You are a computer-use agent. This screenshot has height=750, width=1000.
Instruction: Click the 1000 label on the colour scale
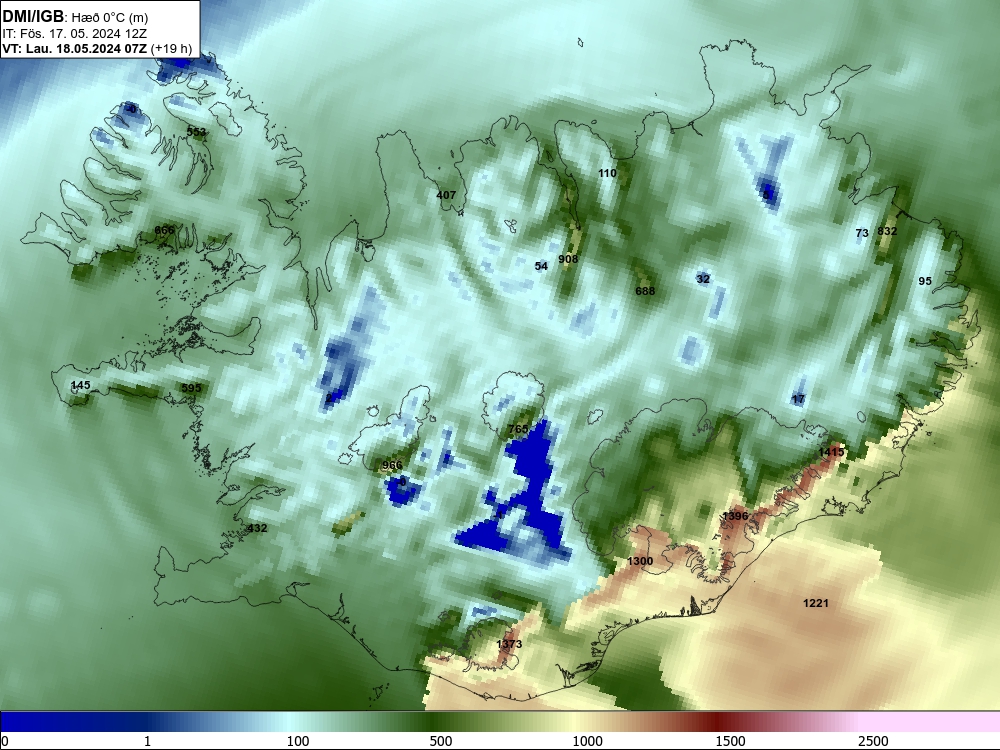pyautogui.click(x=587, y=741)
